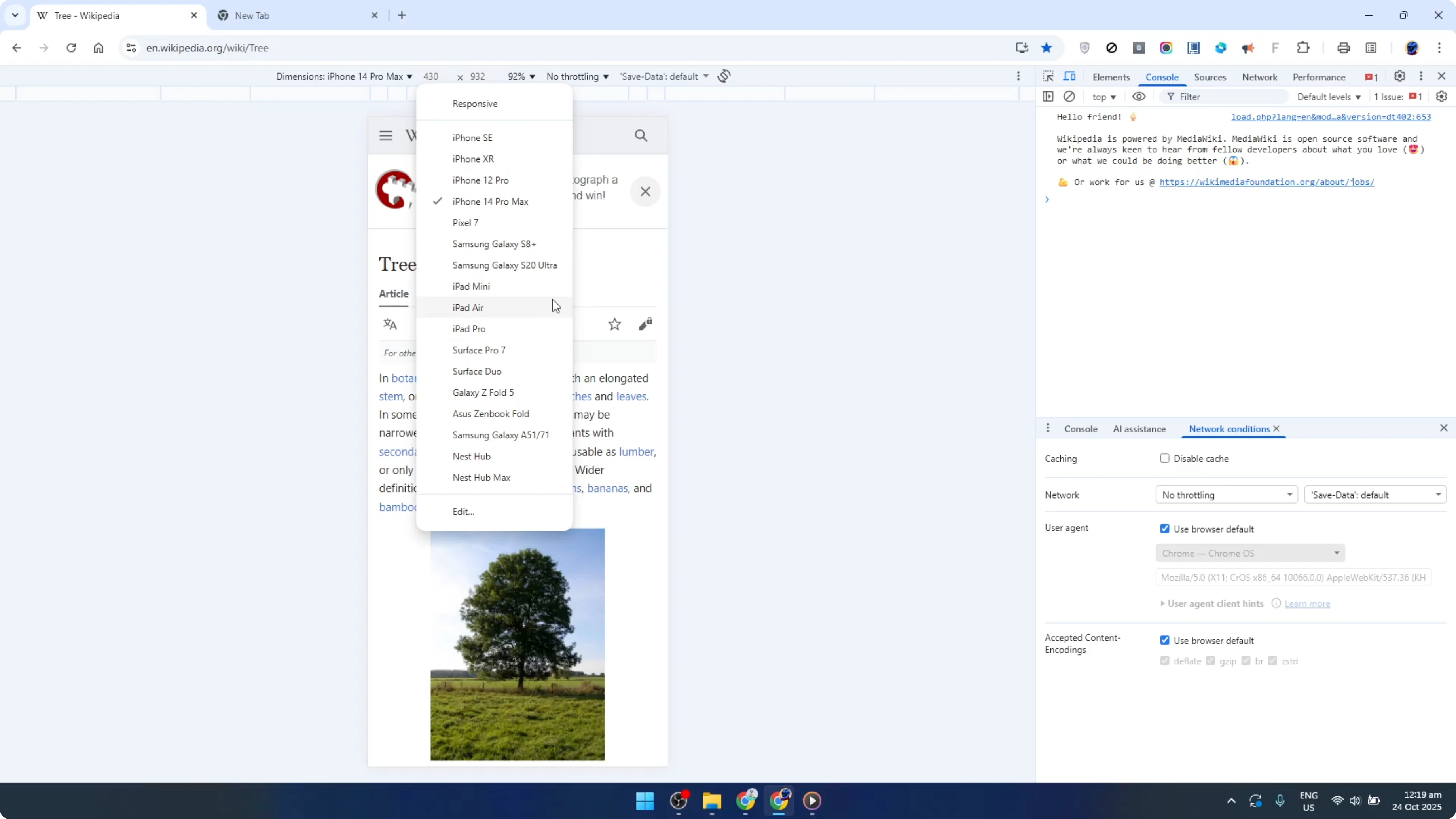The width and height of the screenshot is (1456, 819).
Task: Click the install app icon in address bar
Action: point(1021,48)
